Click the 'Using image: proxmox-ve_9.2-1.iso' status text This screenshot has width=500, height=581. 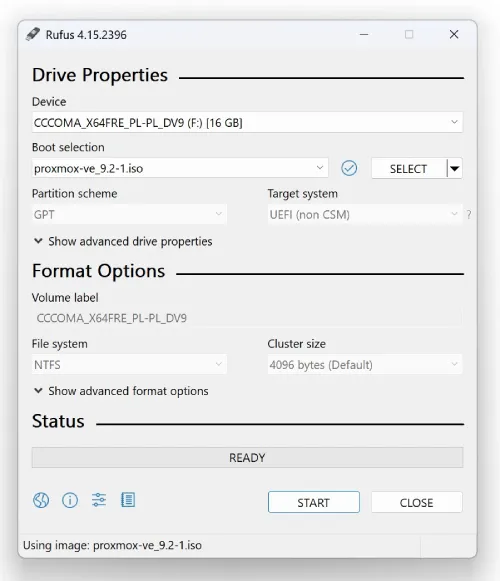112,545
